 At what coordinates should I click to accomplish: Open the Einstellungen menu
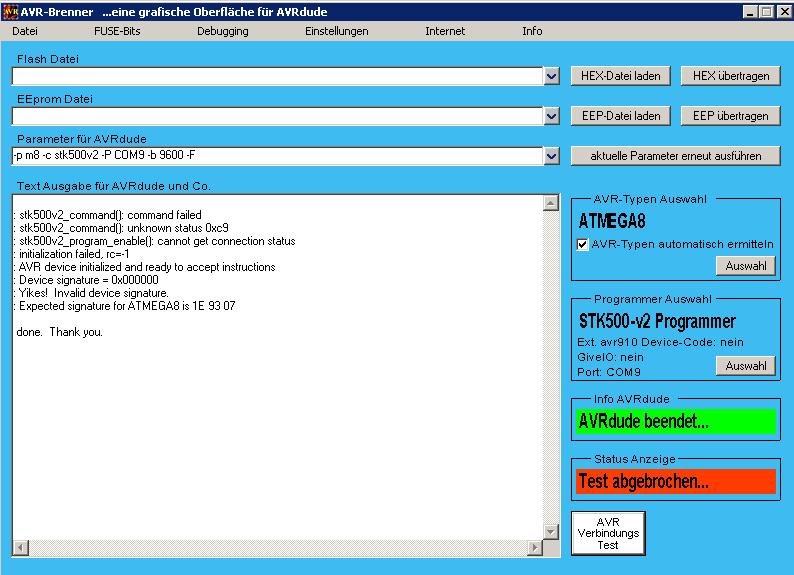(337, 31)
